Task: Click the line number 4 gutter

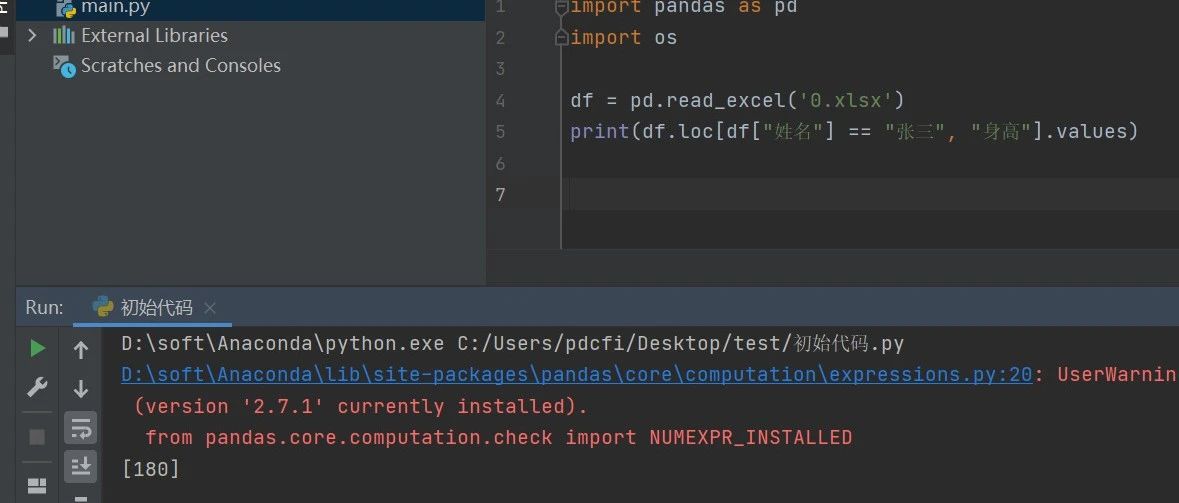Action: coord(500,101)
